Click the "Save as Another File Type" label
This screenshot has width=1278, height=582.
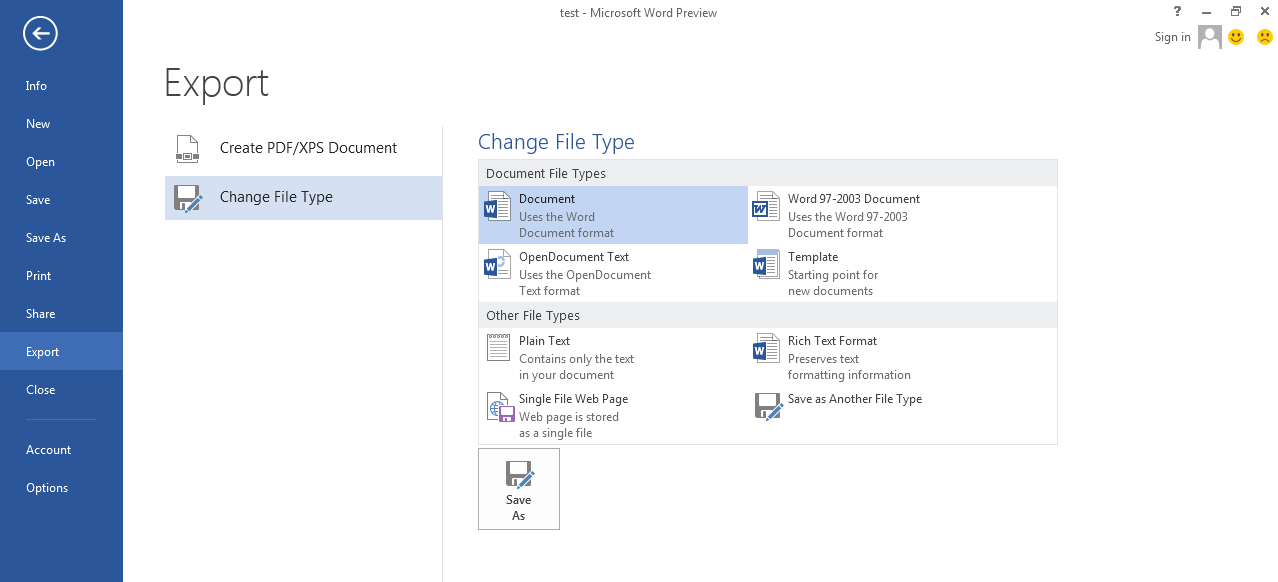[855, 399]
